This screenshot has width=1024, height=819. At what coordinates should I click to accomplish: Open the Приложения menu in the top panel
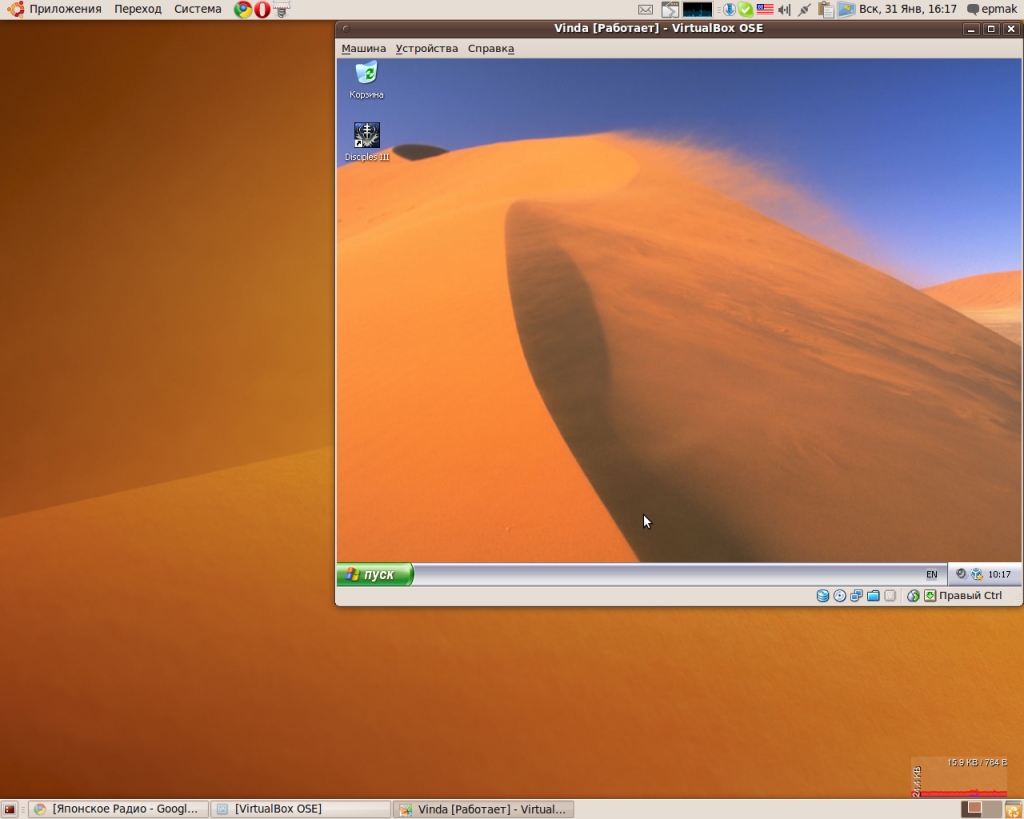(64, 9)
